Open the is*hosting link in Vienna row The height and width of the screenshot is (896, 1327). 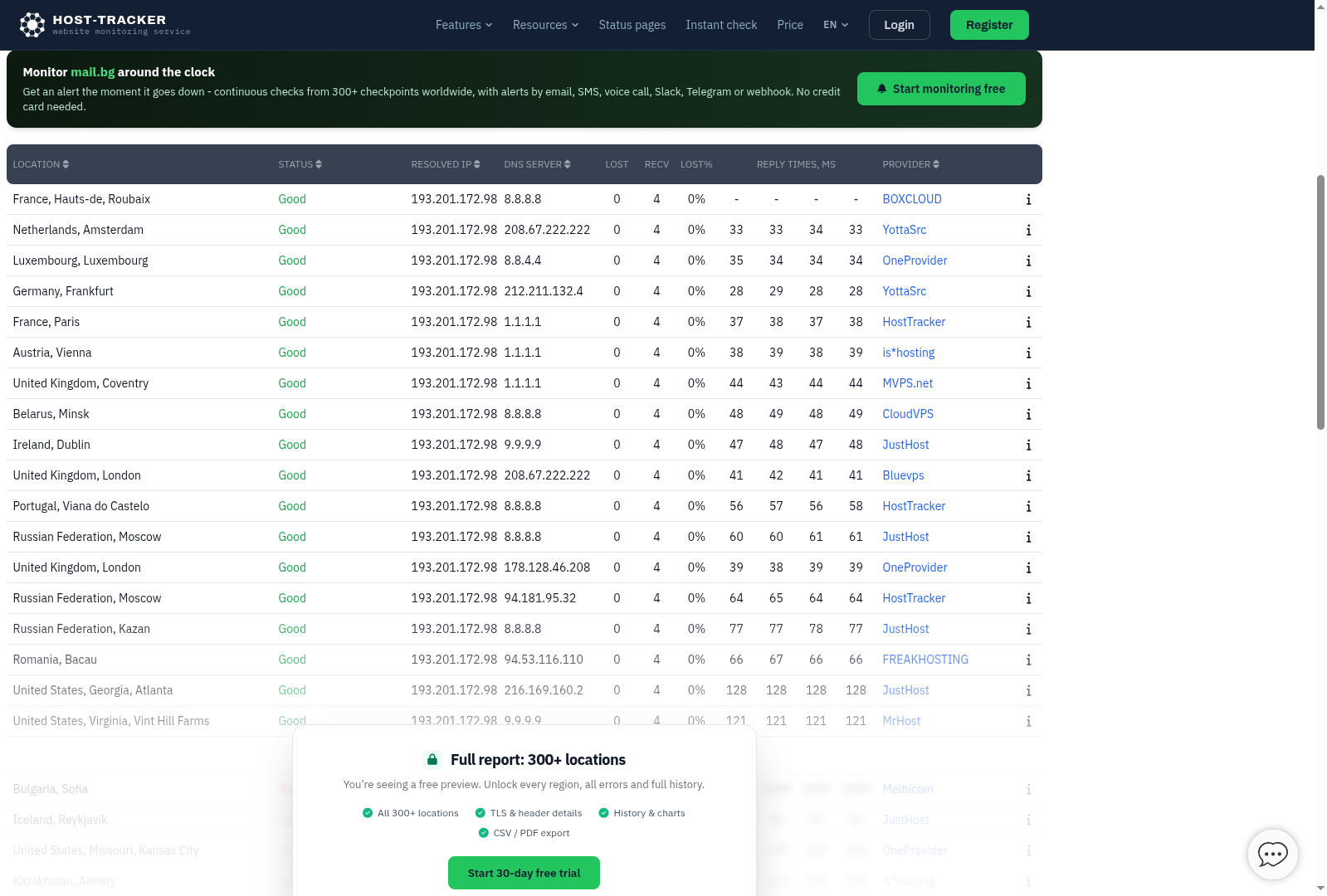pyautogui.click(x=909, y=353)
